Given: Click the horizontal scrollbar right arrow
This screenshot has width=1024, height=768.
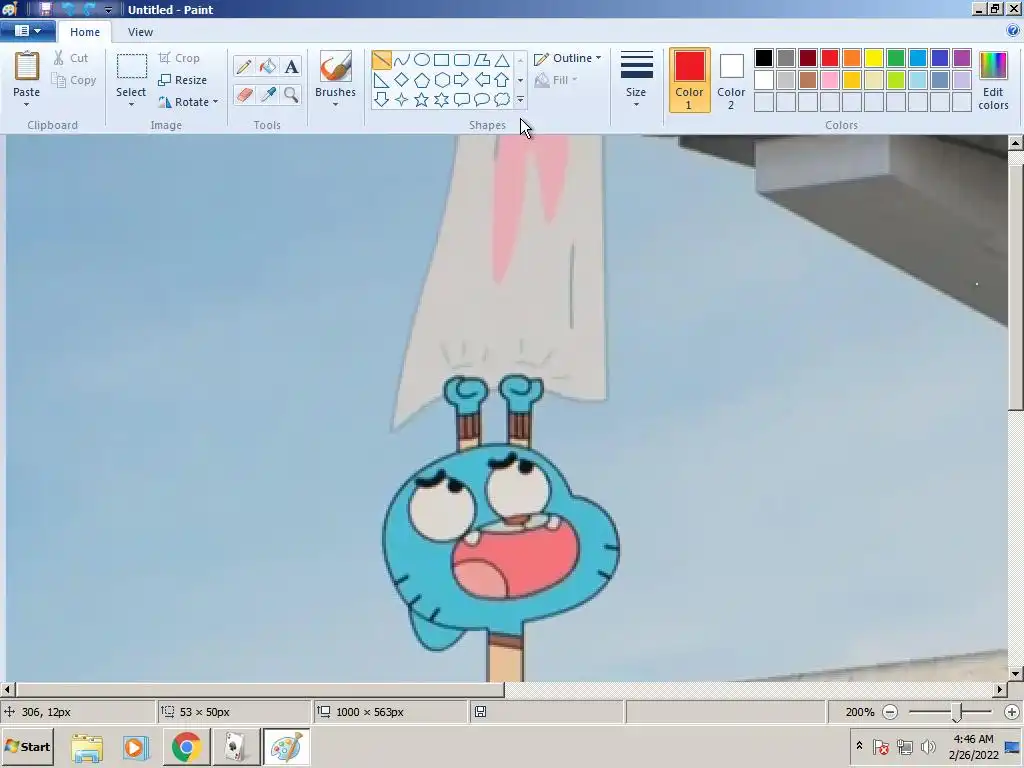Looking at the screenshot, I should (x=1000, y=689).
